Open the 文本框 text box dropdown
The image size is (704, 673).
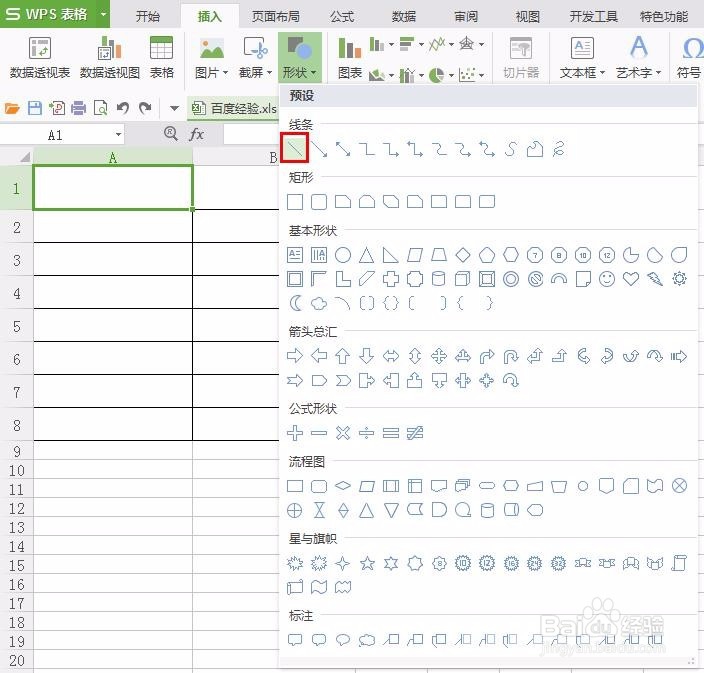(582, 57)
